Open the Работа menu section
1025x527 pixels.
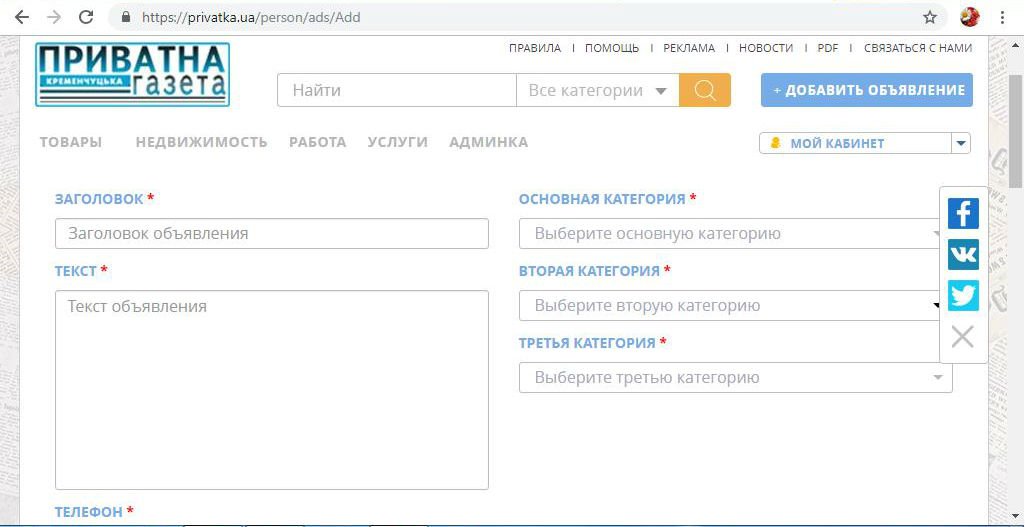tap(317, 142)
